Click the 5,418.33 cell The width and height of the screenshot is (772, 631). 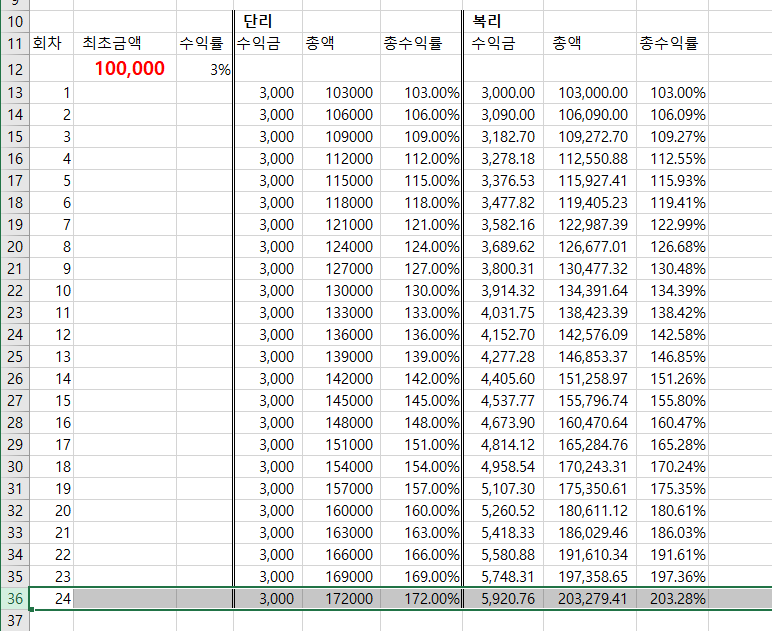pyautogui.click(x=504, y=533)
